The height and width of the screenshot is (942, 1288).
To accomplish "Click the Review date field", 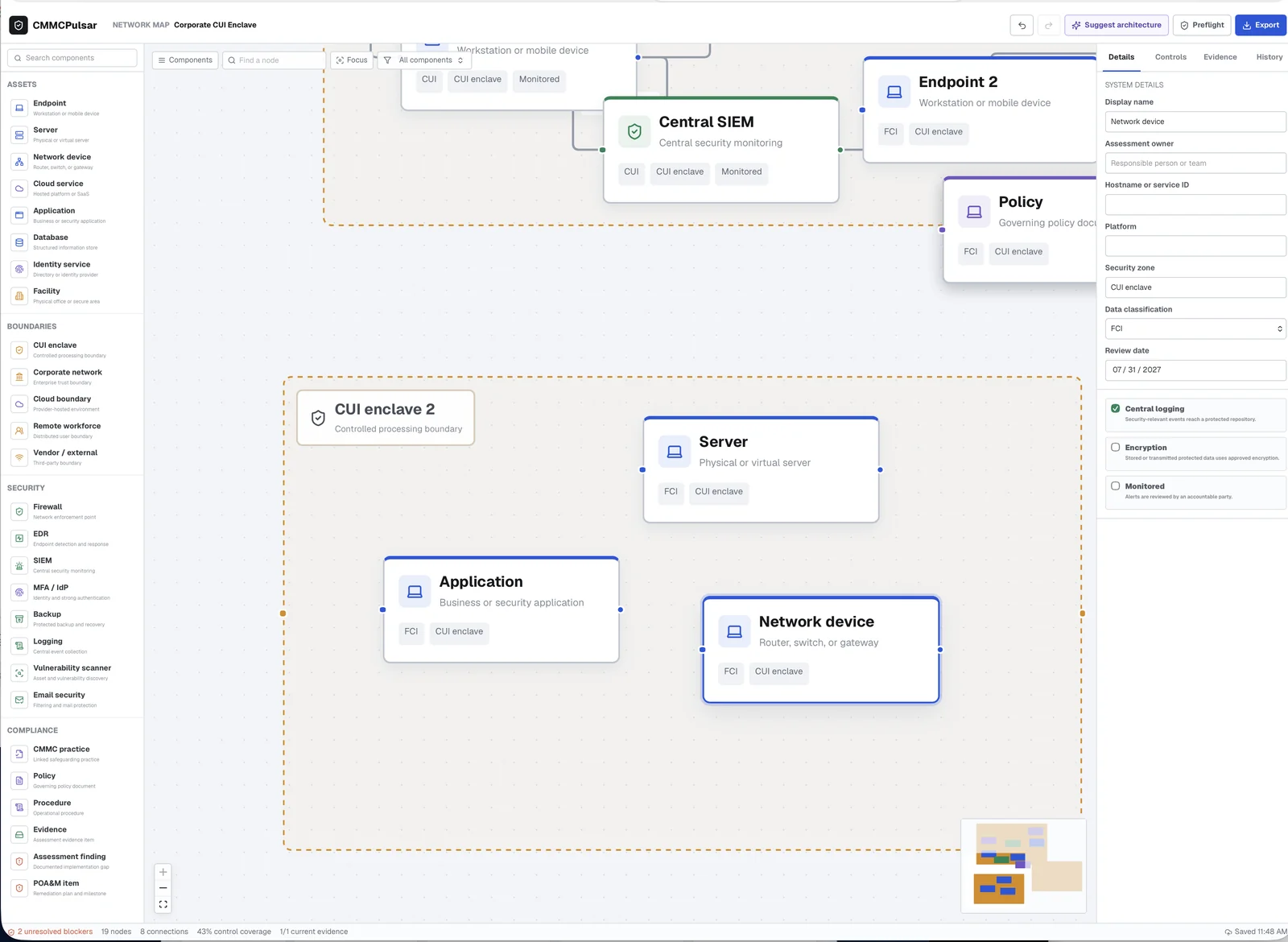I will (1195, 370).
